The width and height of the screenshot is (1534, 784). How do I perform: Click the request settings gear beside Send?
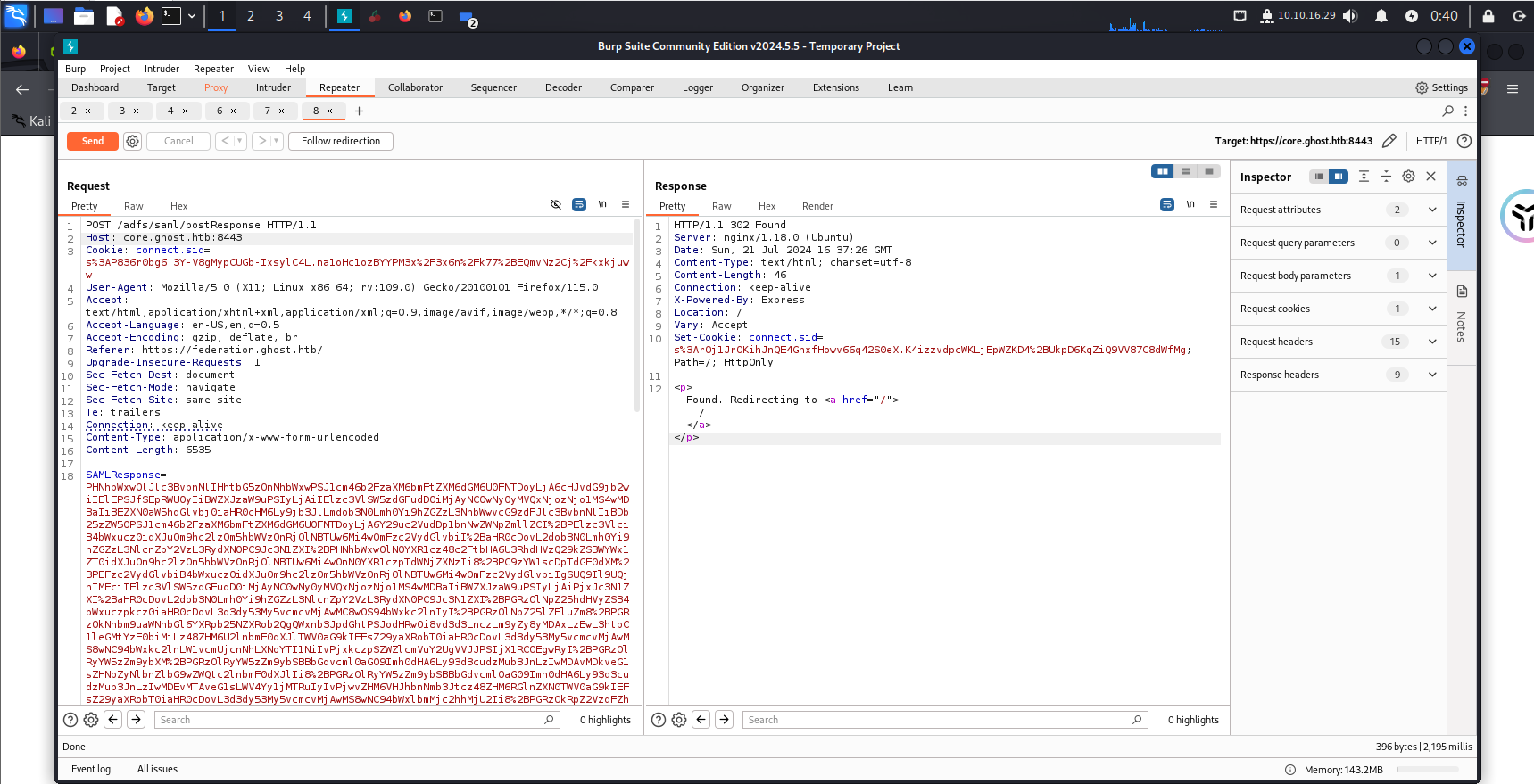click(132, 141)
